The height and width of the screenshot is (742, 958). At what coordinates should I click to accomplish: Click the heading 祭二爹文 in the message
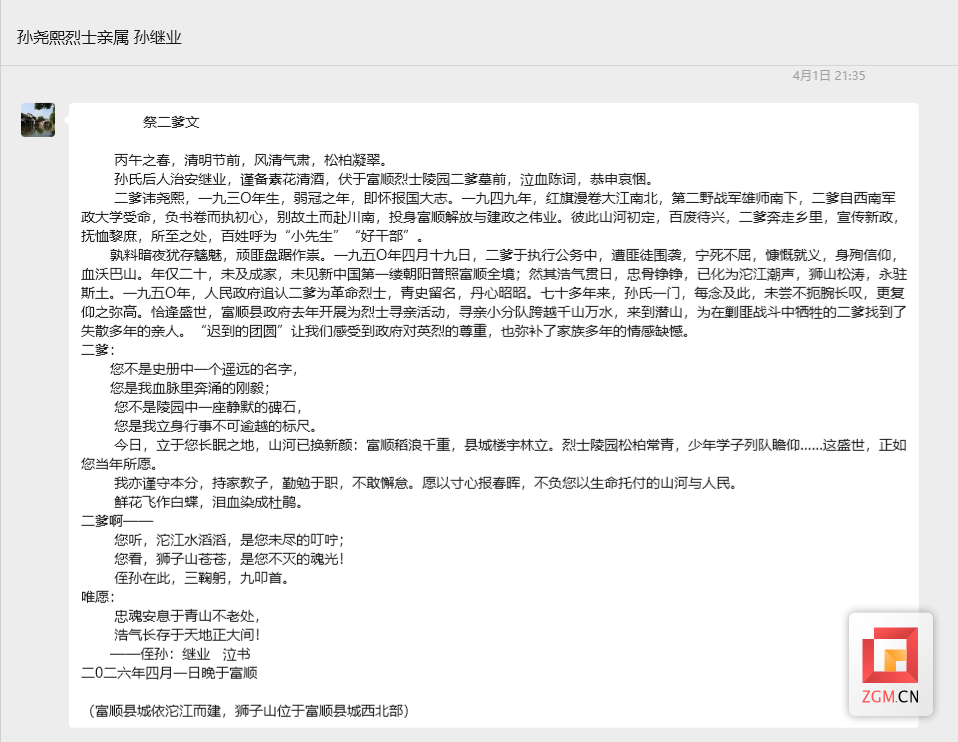point(171,122)
